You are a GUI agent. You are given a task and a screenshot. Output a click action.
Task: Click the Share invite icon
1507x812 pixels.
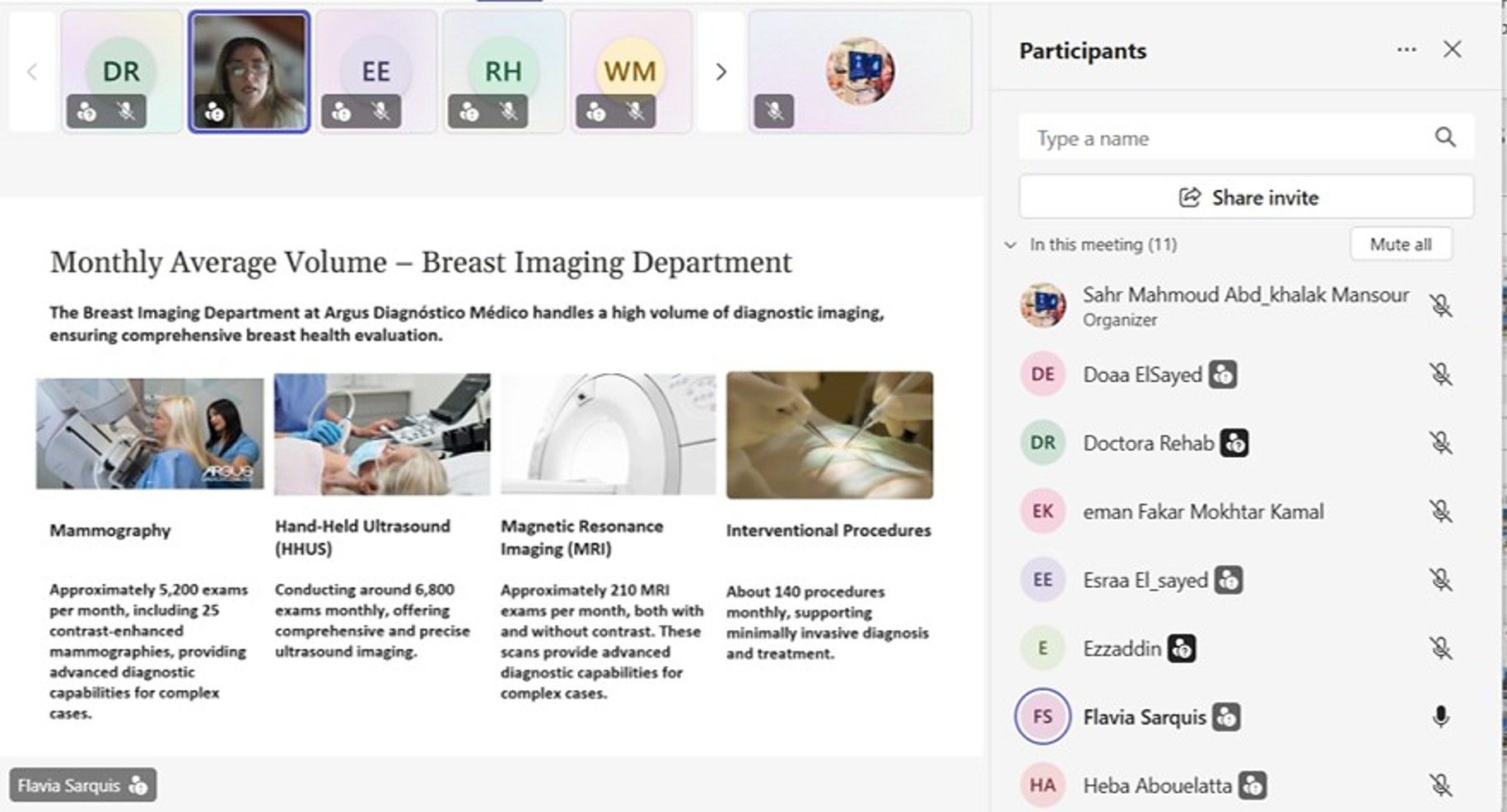coord(1190,198)
